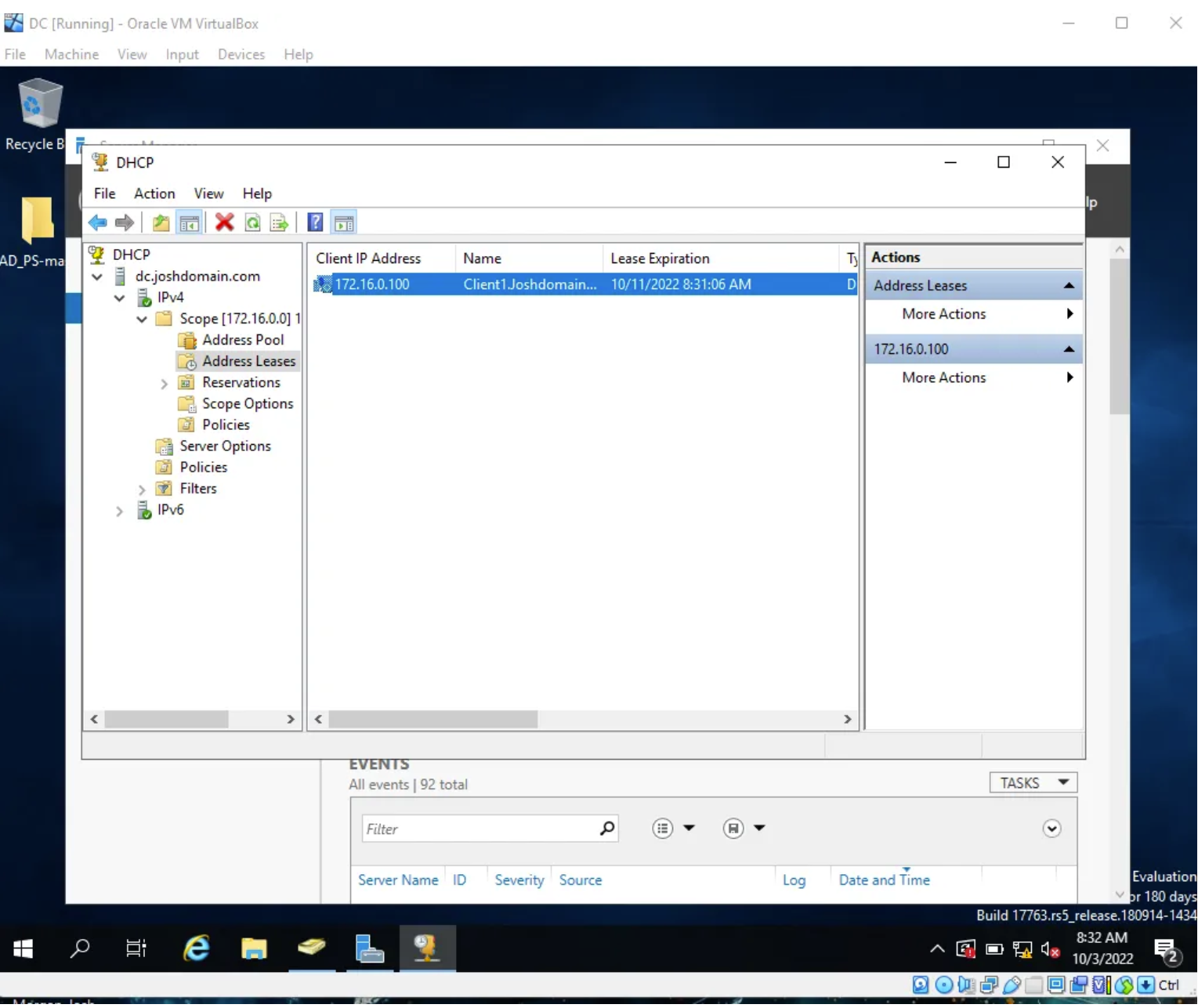The height and width of the screenshot is (1008, 1198).
Task: Collapse the 172.16.0.100 actions section
Action: (x=1069, y=349)
